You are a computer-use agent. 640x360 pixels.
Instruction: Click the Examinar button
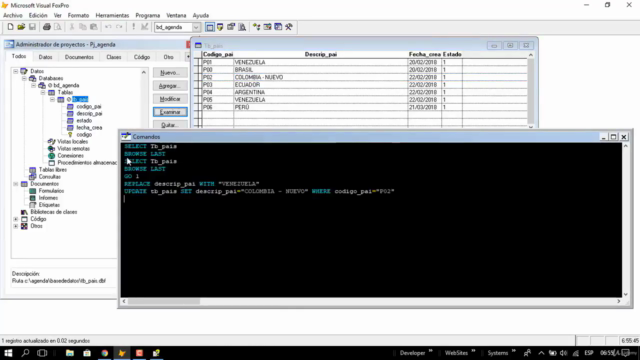[x=170, y=112]
